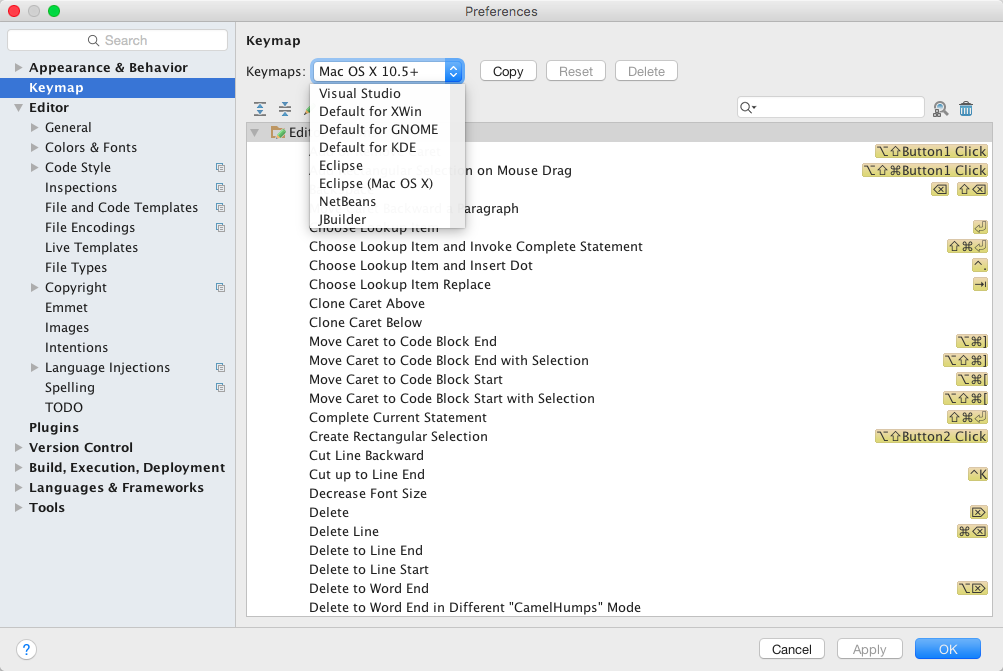Click Find Actions by Shortcut icon
The image size is (1003, 671).
tap(941, 109)
